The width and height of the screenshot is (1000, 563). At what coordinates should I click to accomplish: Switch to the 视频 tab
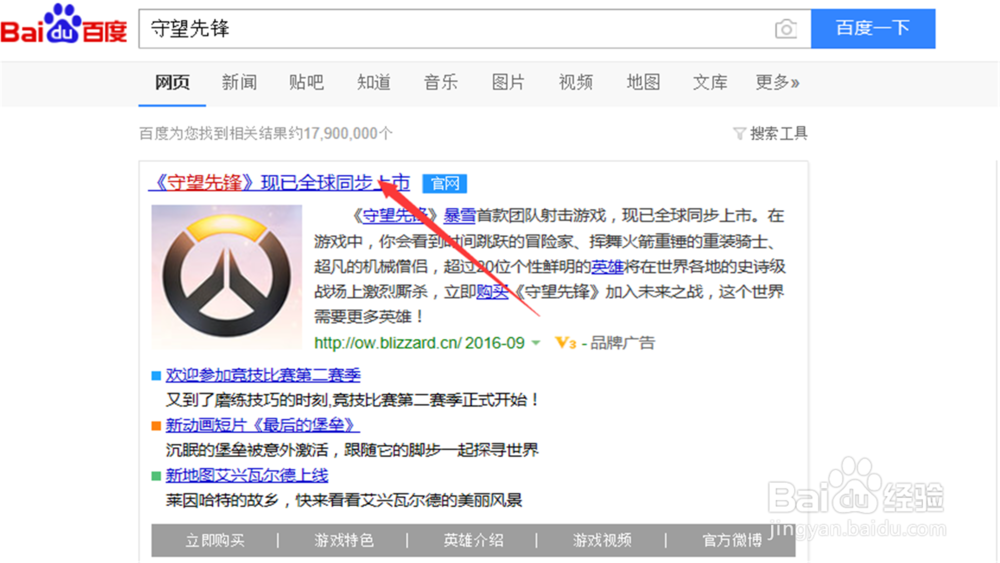point(575,82)
